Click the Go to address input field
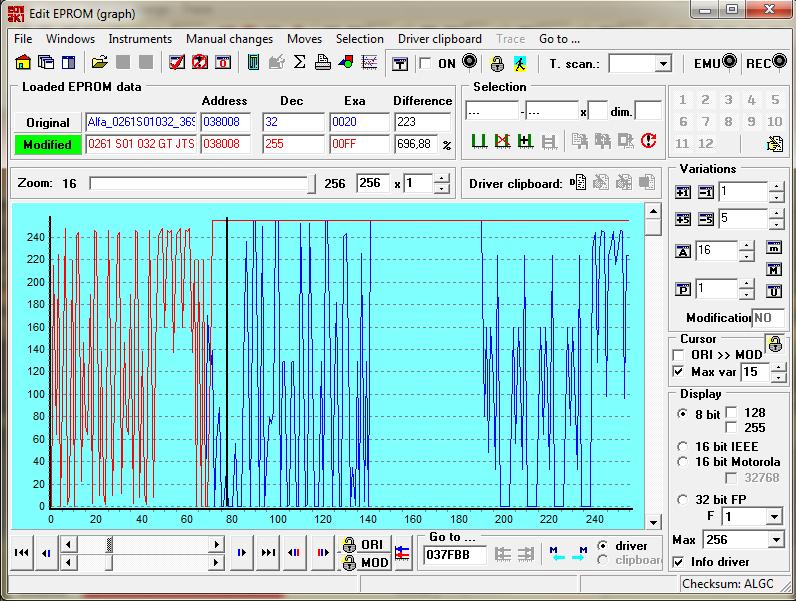Viewport: 796px width, 601px height. coord(455,555)
